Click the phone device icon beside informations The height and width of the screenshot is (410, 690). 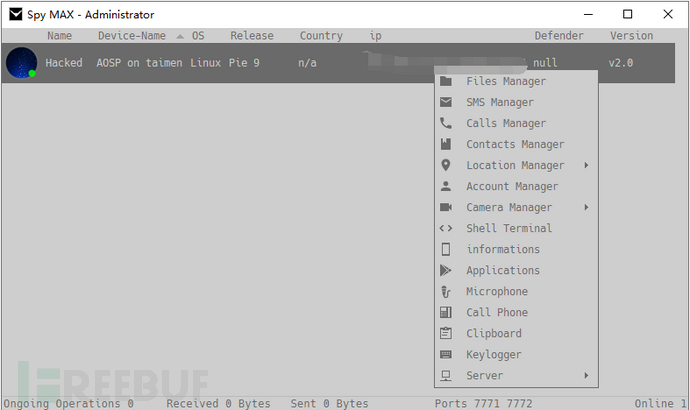tap(446, 249)
